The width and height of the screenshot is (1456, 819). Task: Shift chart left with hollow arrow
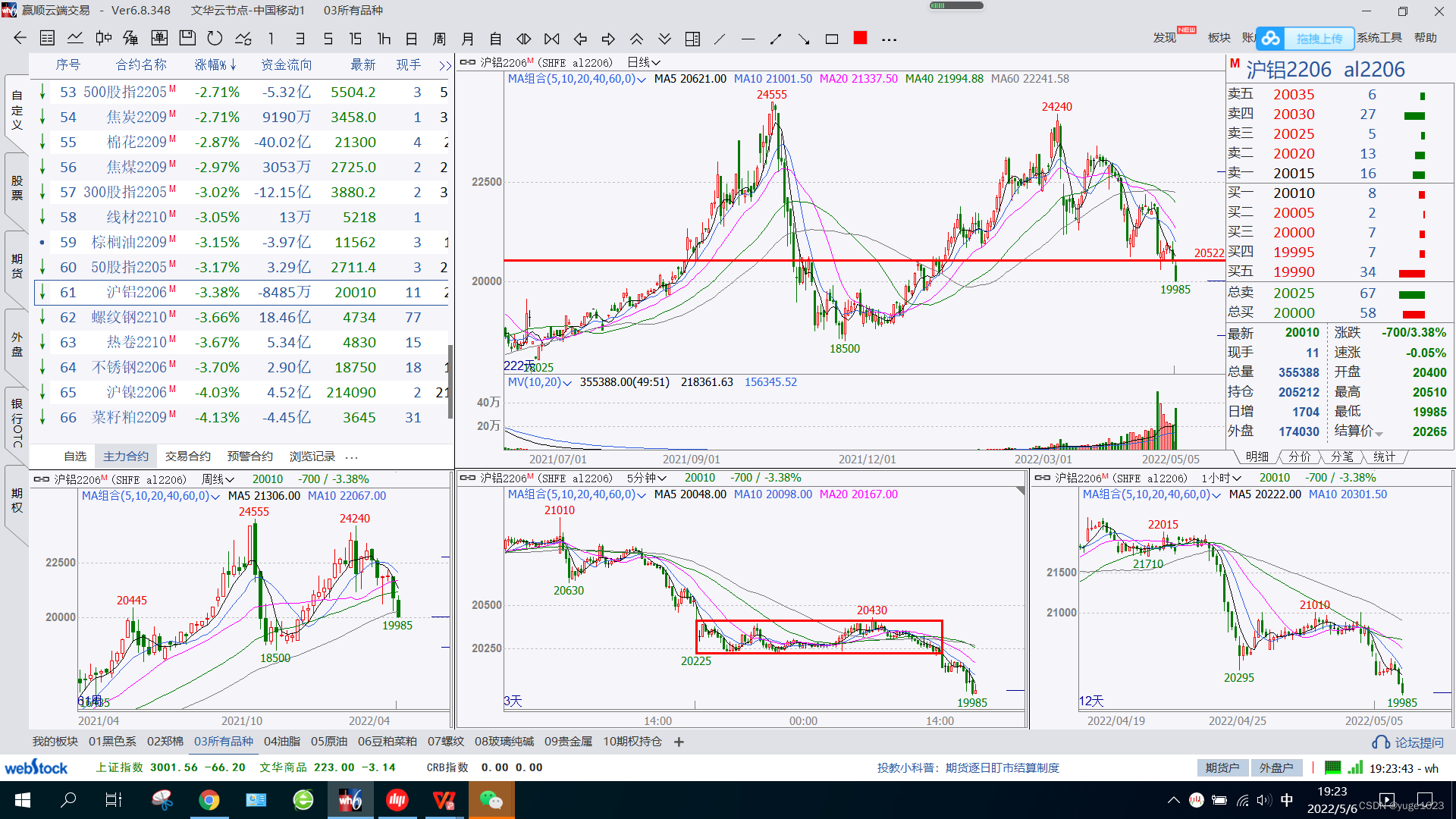click(x=580, y=38)
